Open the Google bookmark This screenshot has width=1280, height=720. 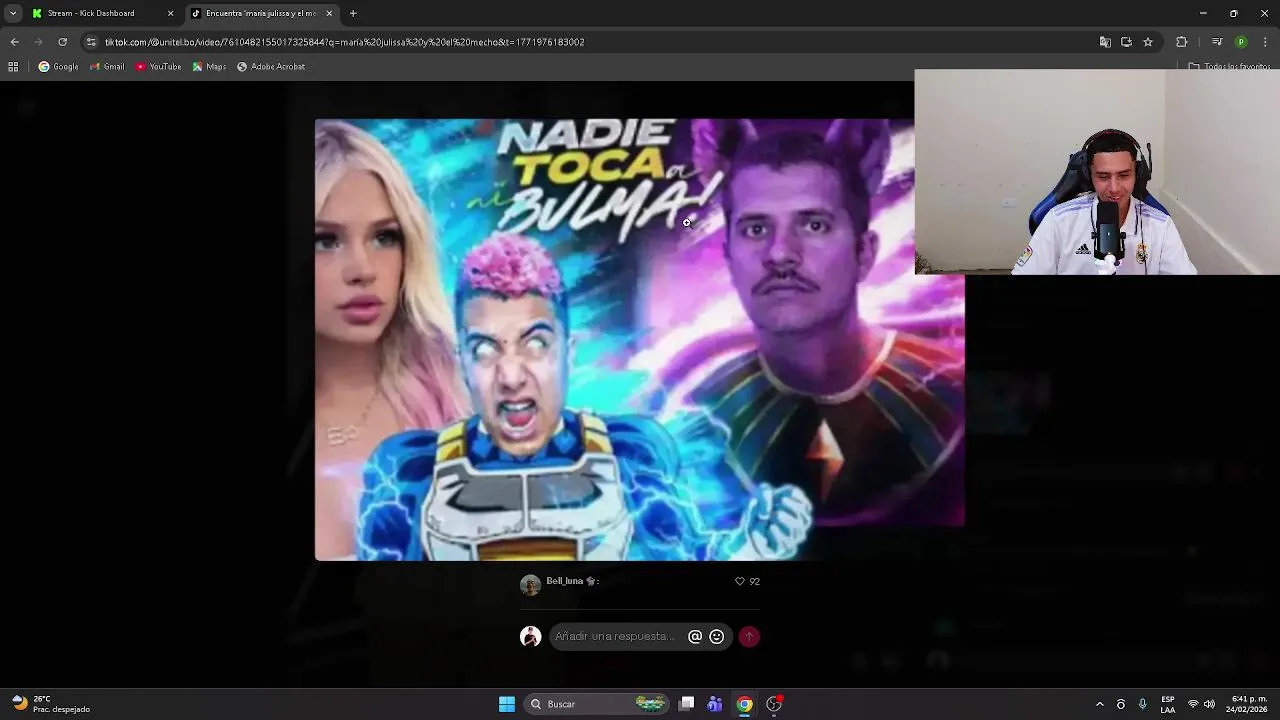[58, 67]
